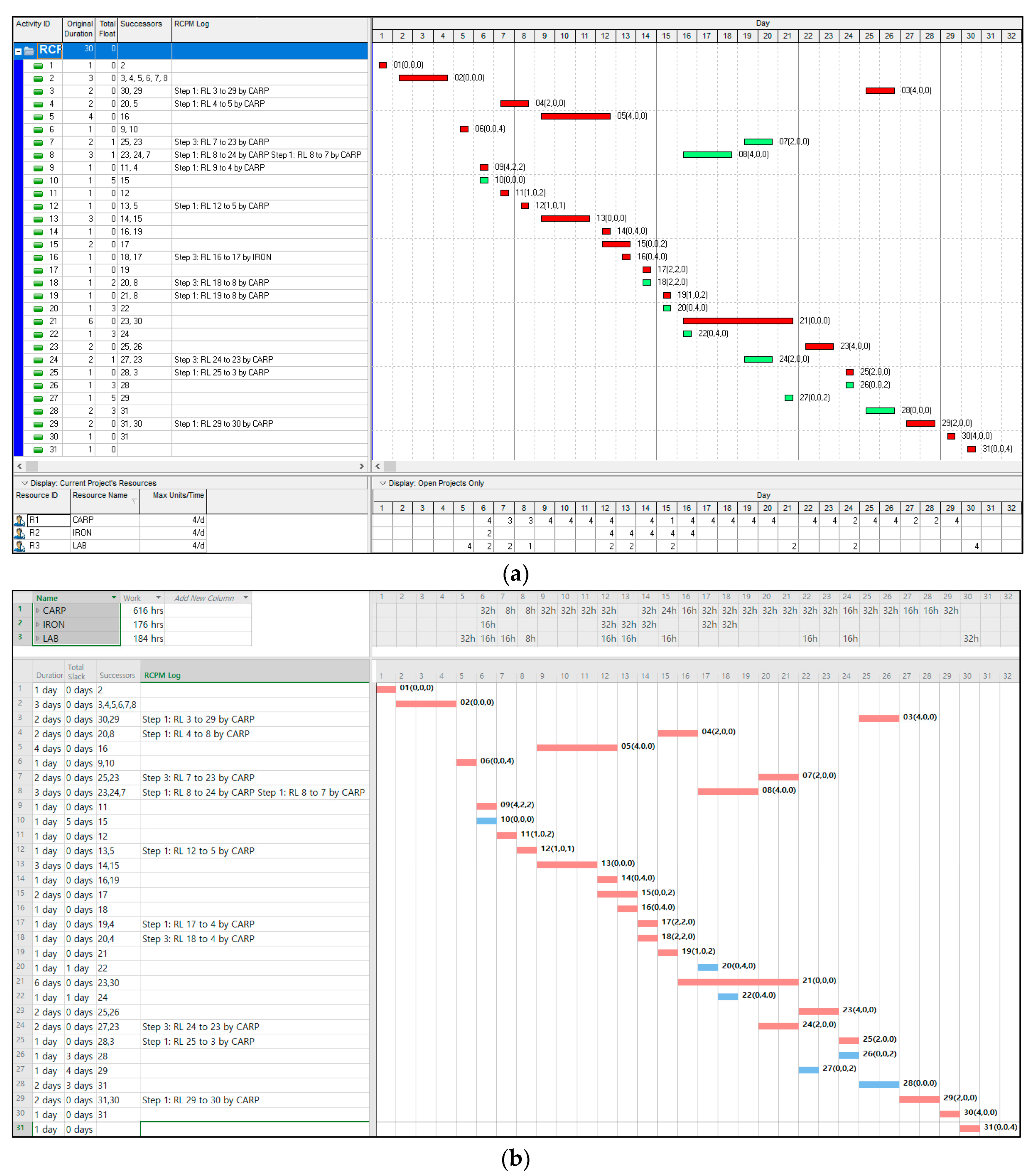The height and width of the screenshot is (1176, 1031).
Task: Click the R2 IRON resource person icon
Action: pyautogui.click(x=20, y=533)
